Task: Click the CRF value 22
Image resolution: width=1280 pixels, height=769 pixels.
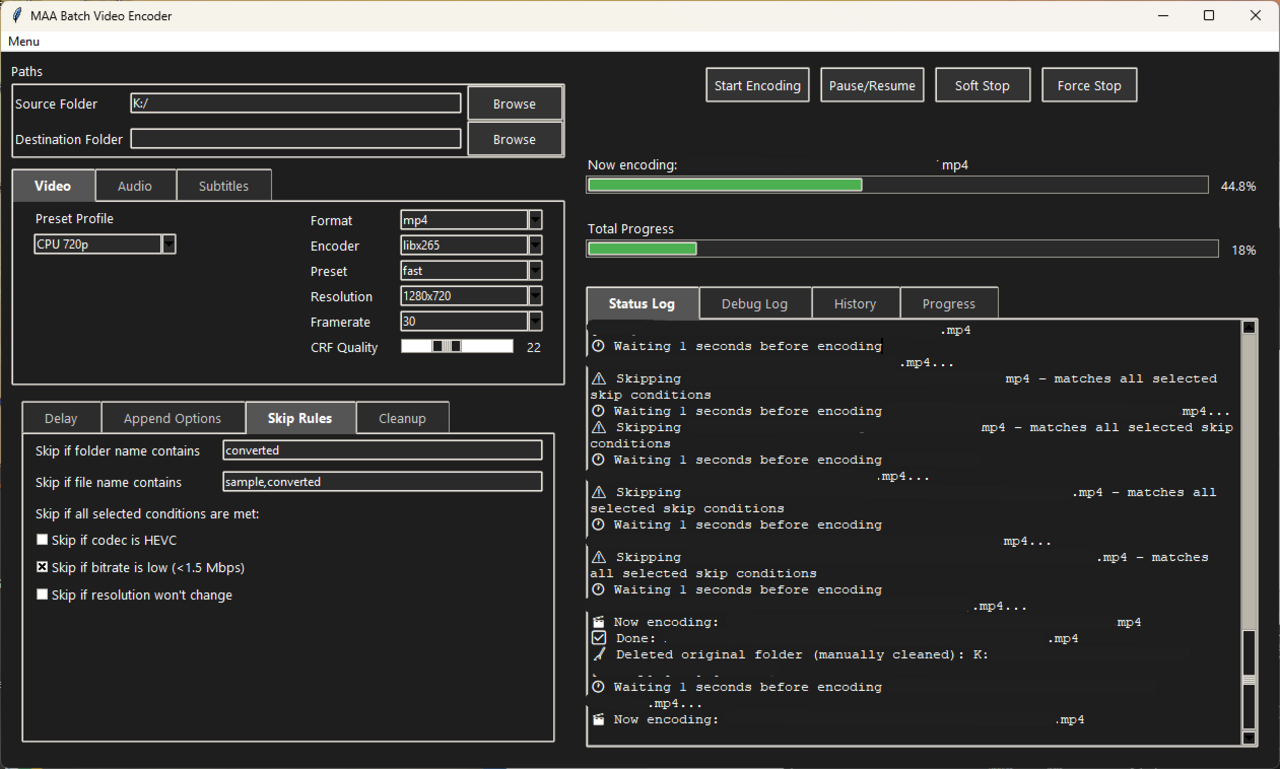Action: coord(534,348)
